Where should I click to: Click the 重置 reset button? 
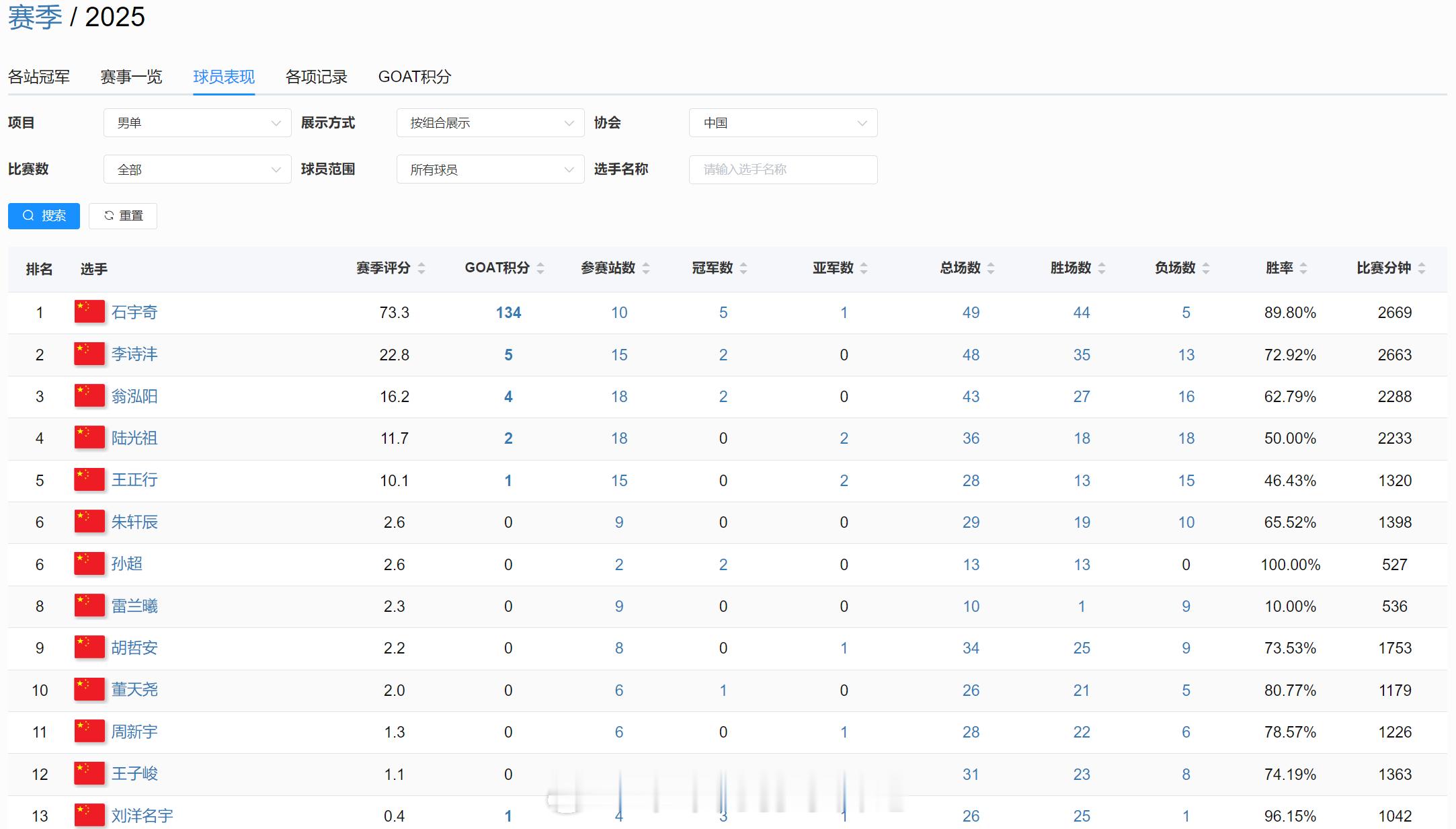(123, 216)
